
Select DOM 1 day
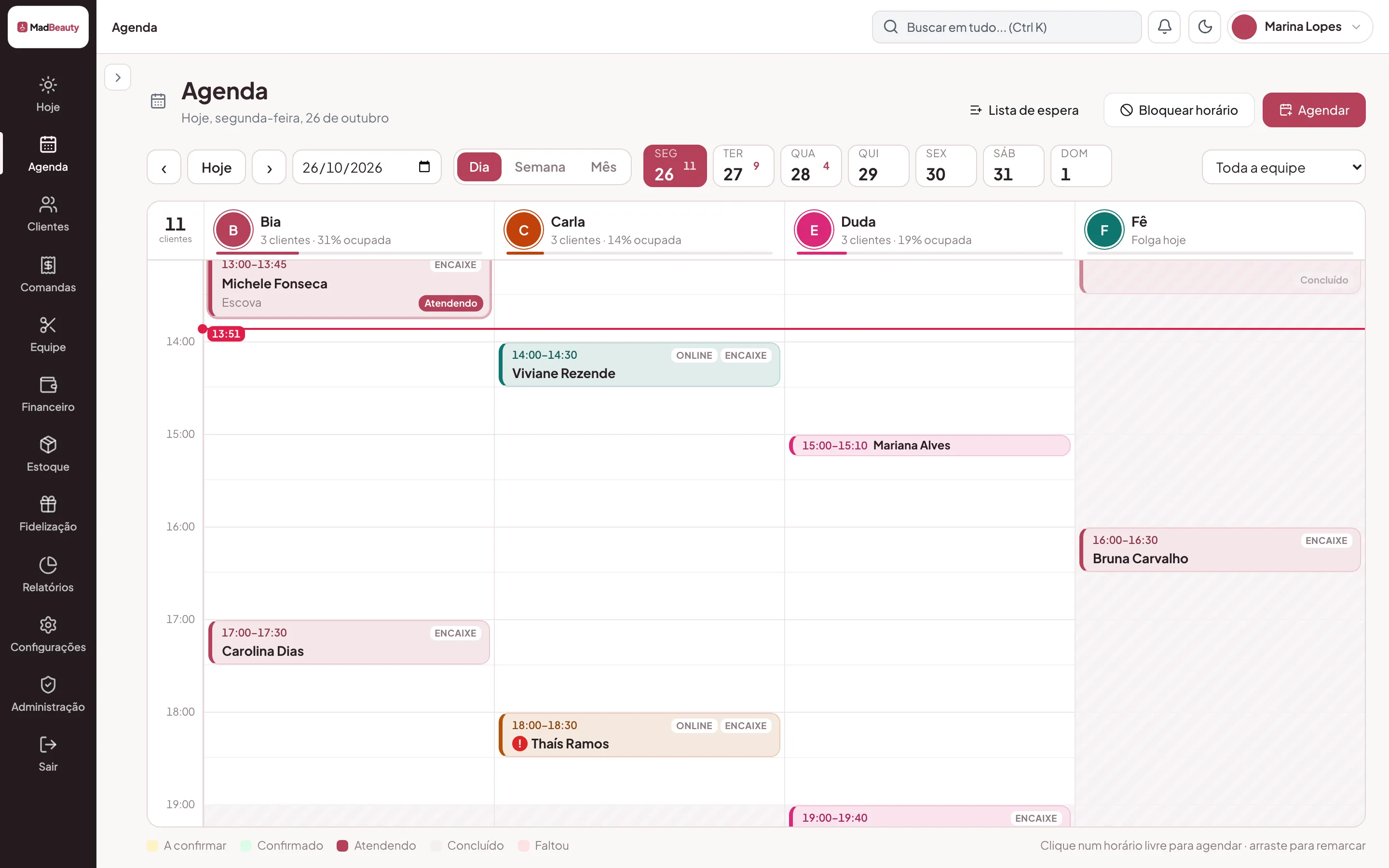tap(1081, 166)
